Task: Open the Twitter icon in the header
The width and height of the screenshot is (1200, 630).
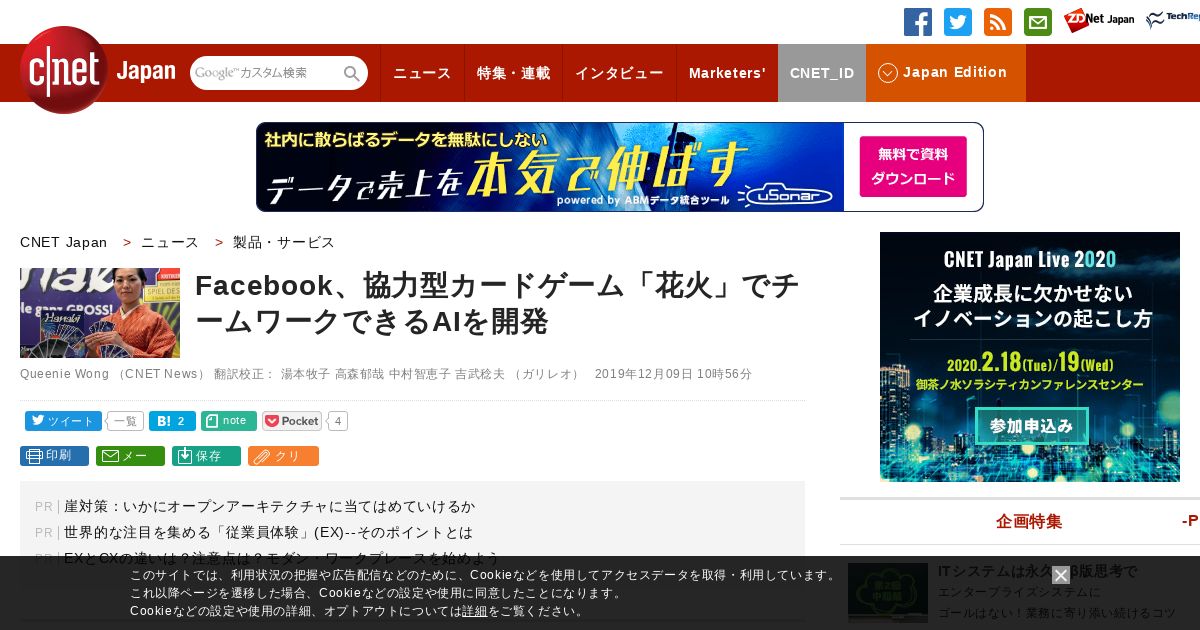Action: point(958,22)
